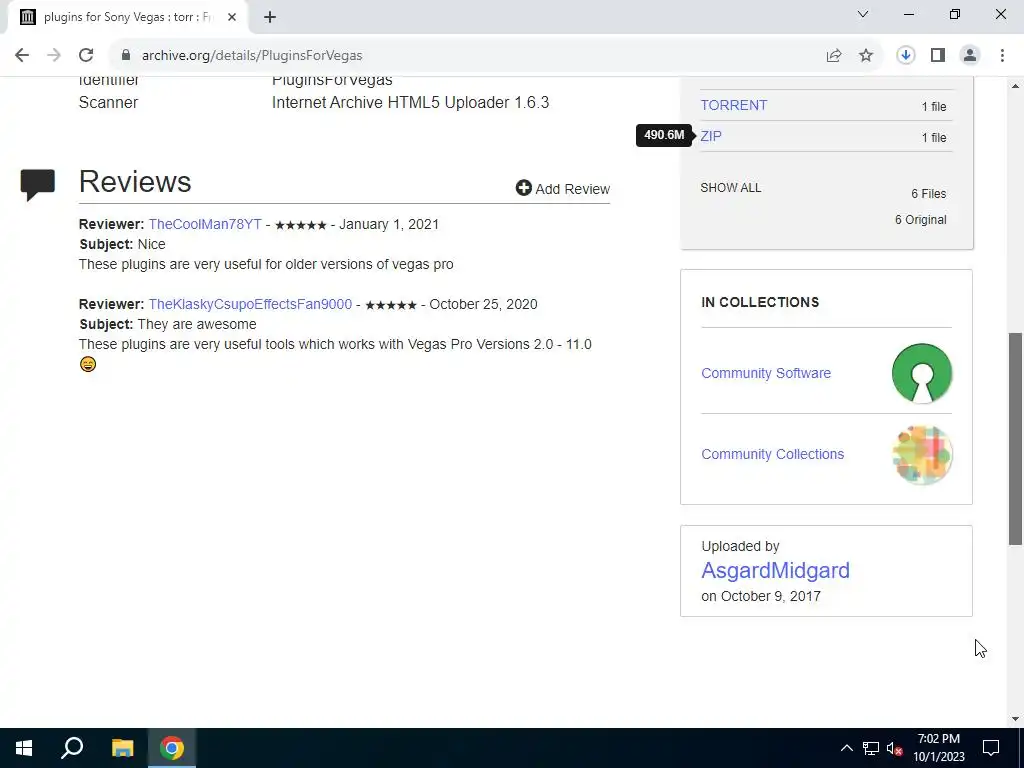Click the Add Review plus icon

pos(523,188)
